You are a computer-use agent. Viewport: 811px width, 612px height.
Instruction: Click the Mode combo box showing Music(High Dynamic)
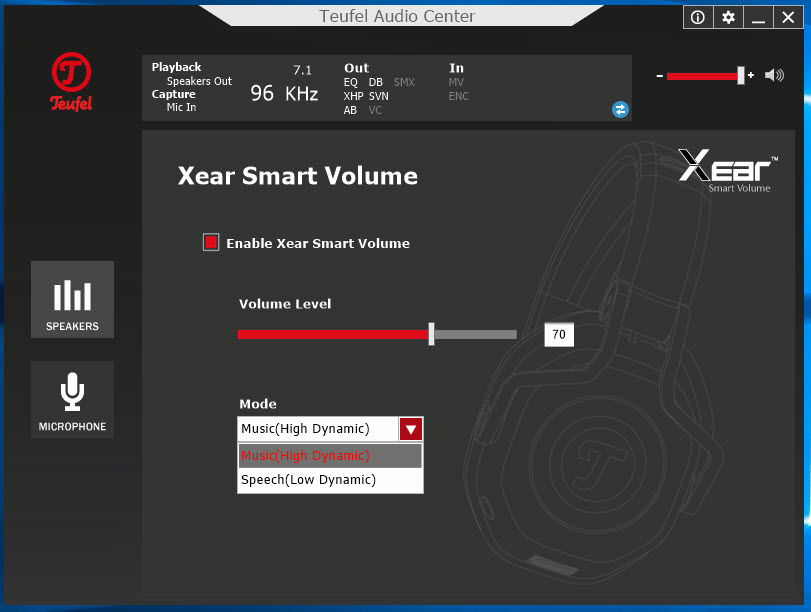point(330,429)
